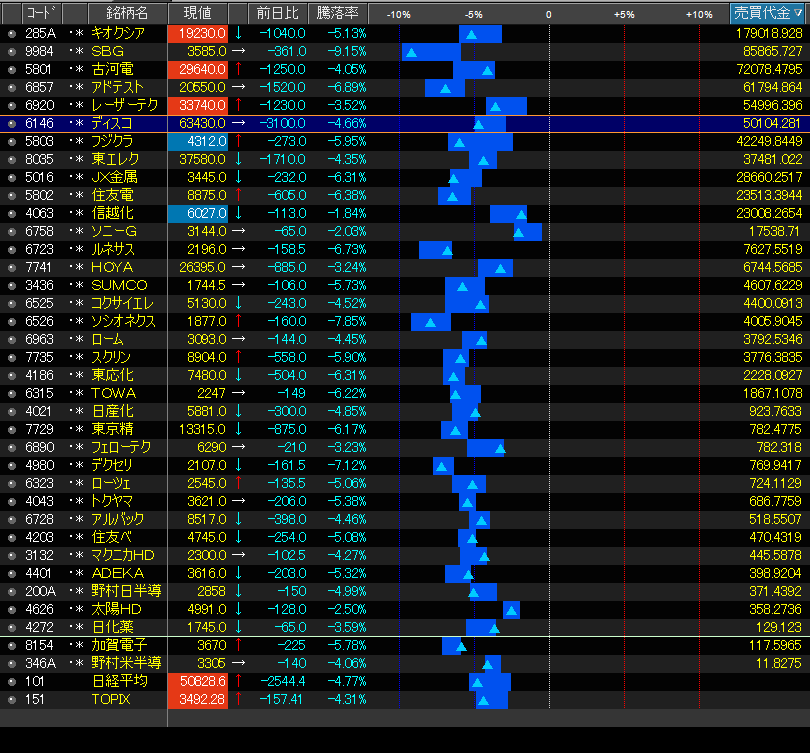
Task: Click the 騰落率 column header
Action: [337, 13]
